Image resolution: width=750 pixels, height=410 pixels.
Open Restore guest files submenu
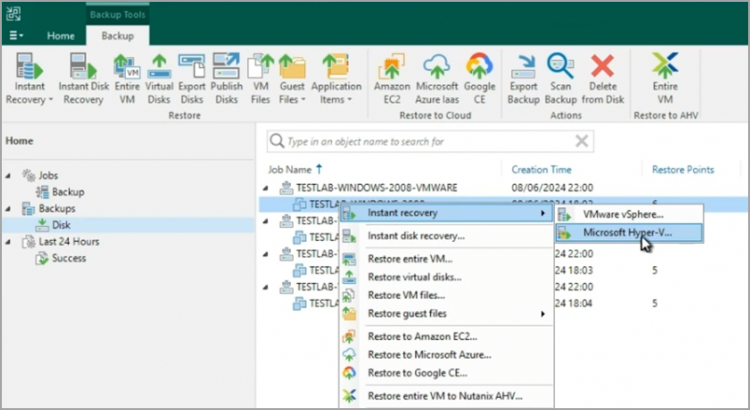[446, 313]
